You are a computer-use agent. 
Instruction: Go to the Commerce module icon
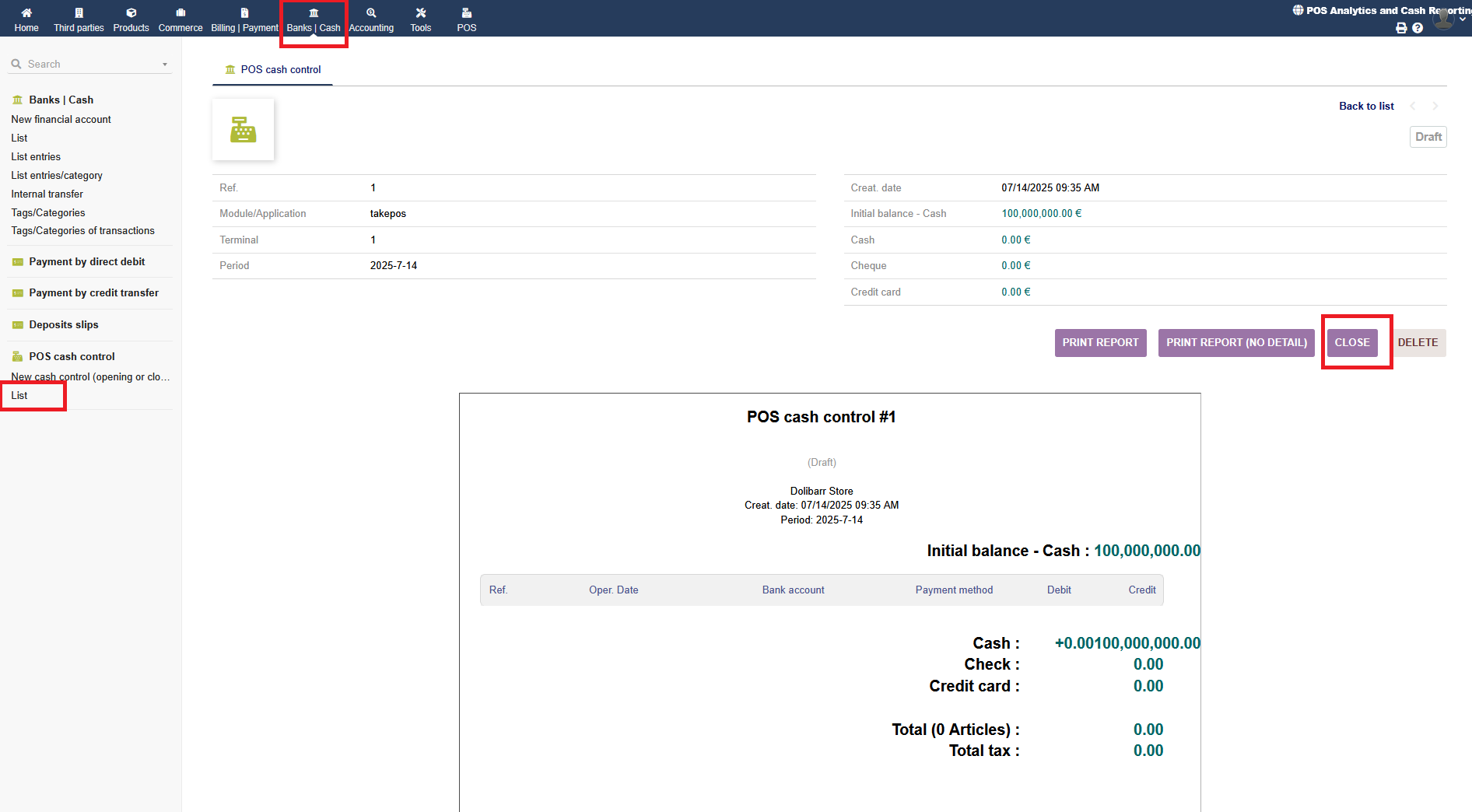pyautogui.click(x=180, y=13)
